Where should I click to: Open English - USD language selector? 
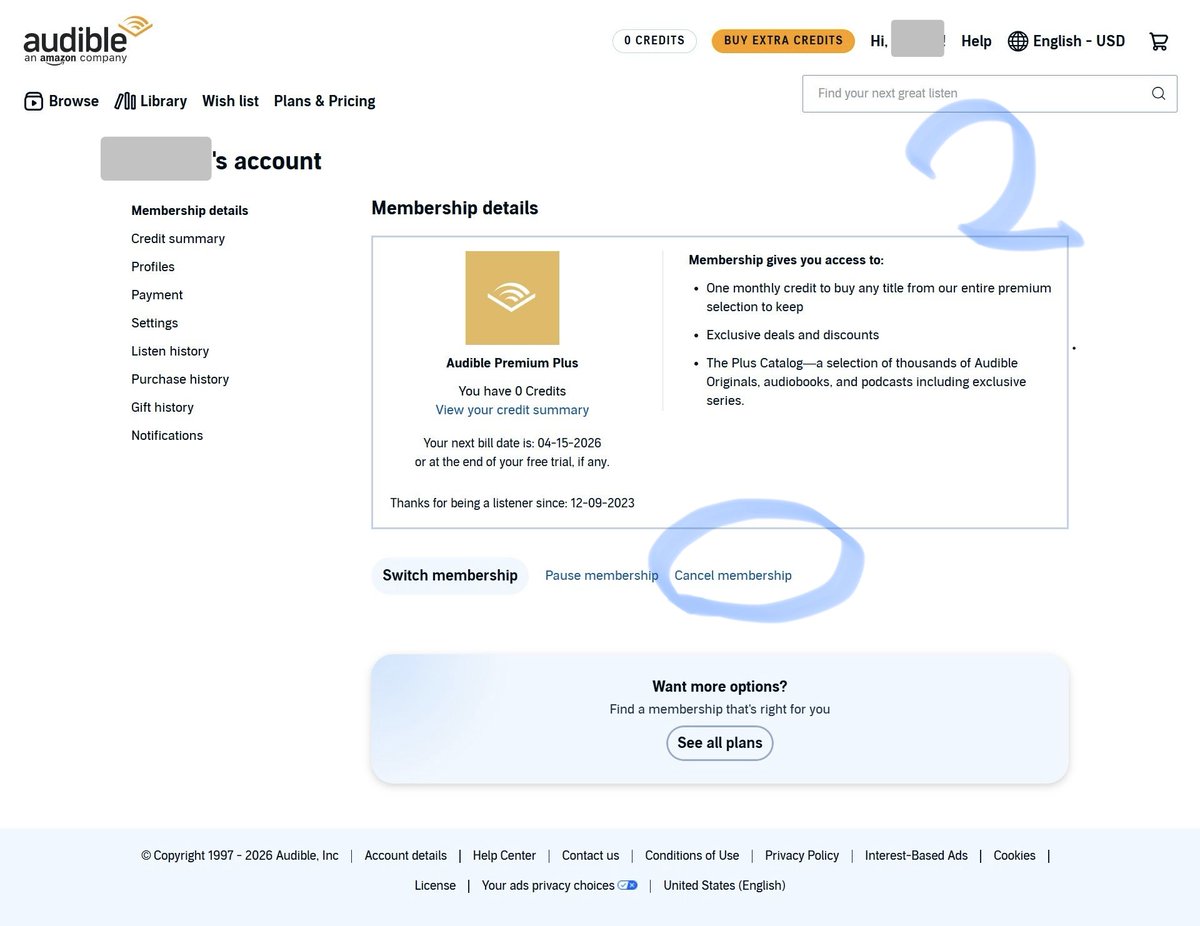tap(1066, 41)
